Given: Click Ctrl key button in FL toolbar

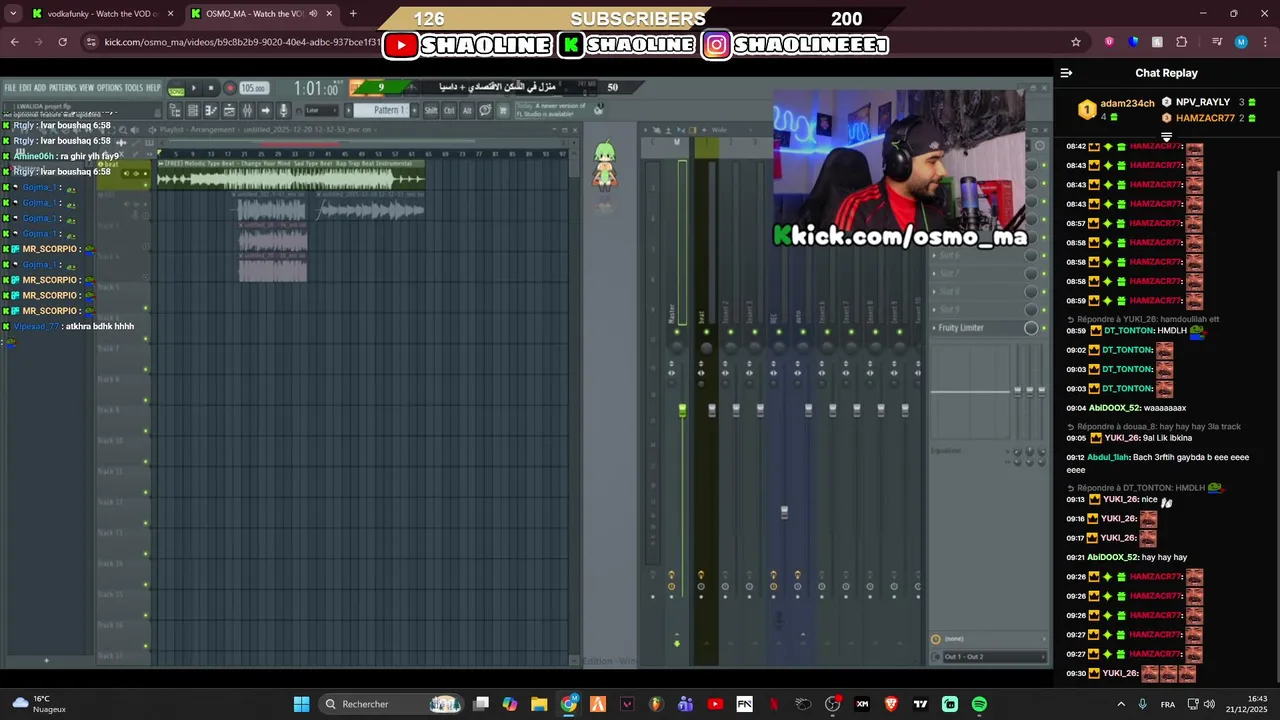Looking at the screenshot, I should pyautogui.click(x=449, y=110).
